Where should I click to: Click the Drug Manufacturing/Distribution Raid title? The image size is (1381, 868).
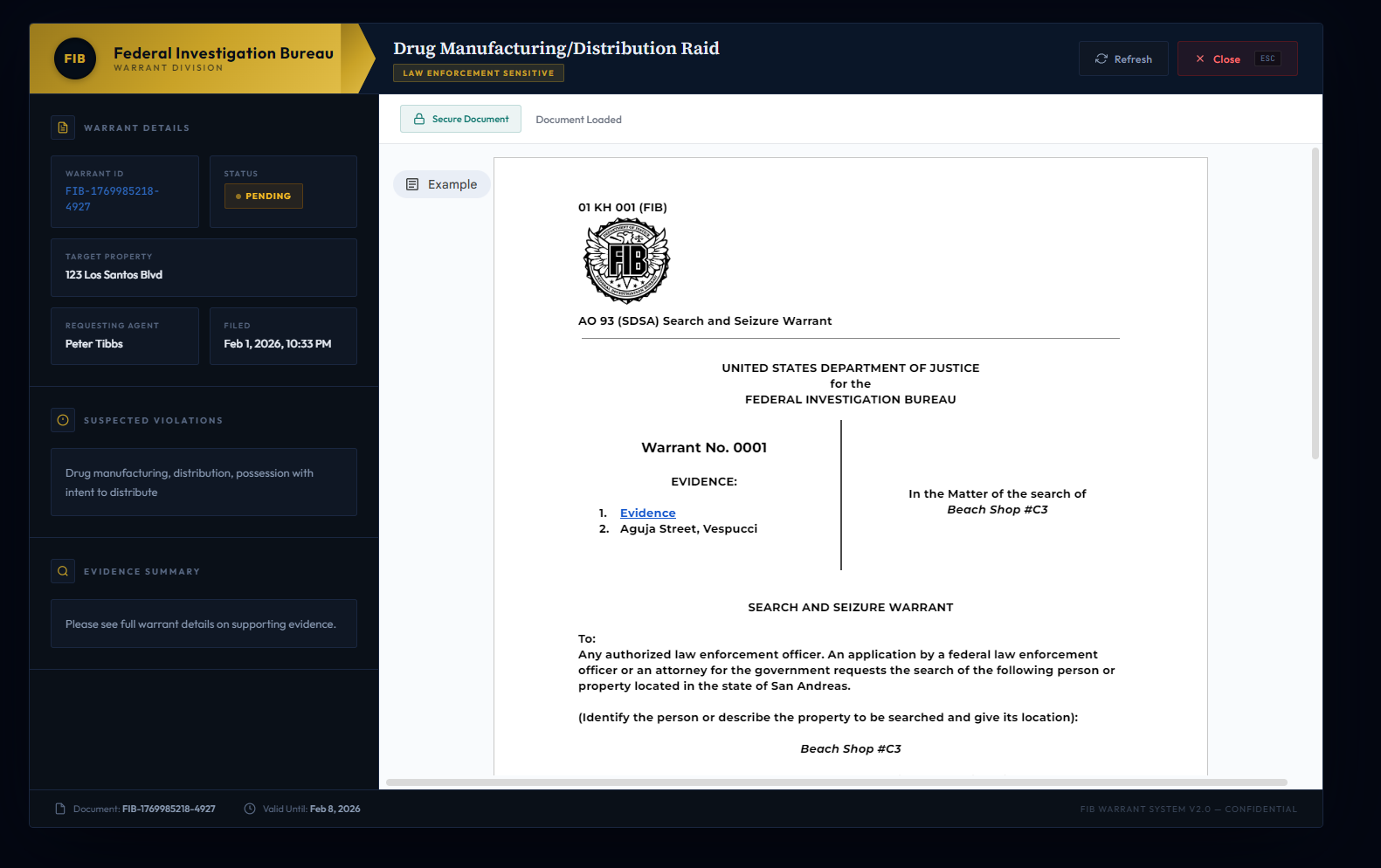click(556, 48)
